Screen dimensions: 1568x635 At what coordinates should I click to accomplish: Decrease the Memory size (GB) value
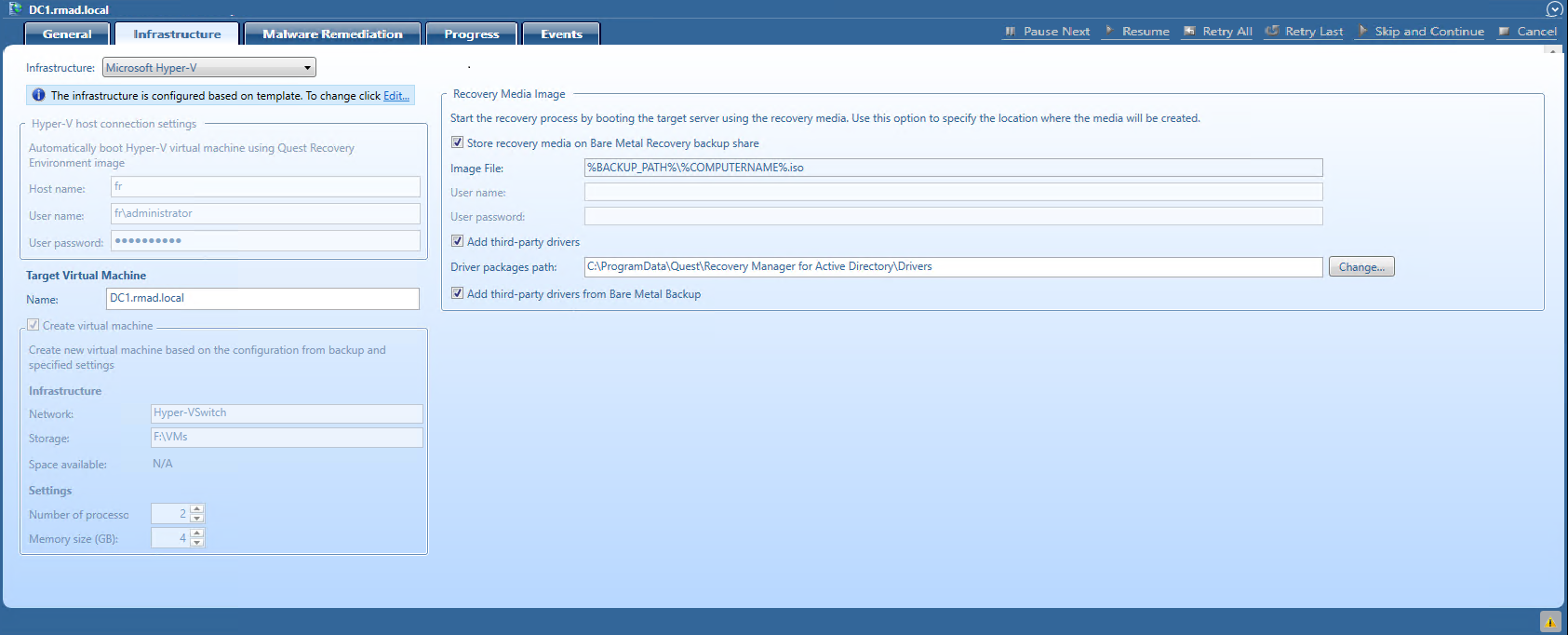(196, 542)
